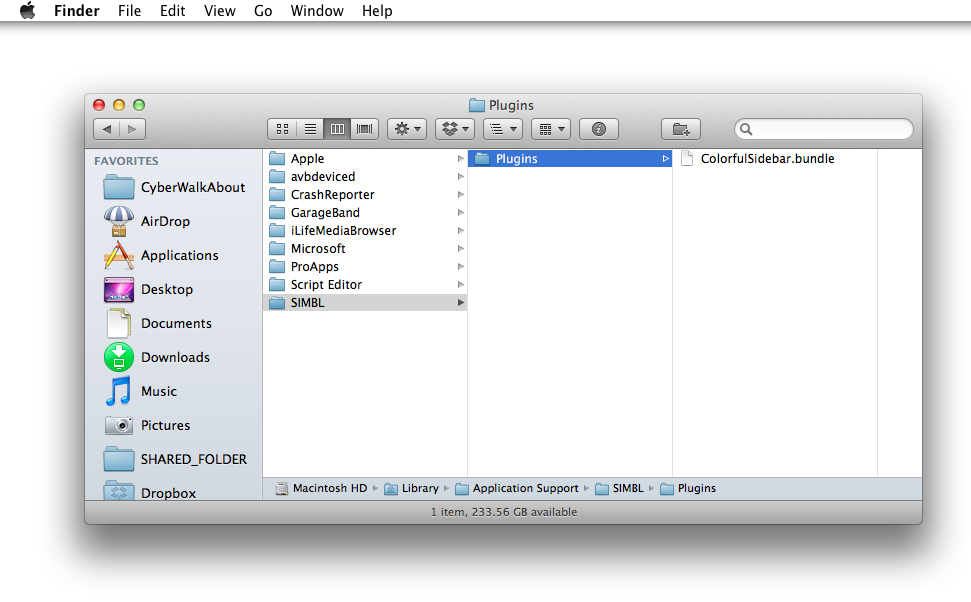This screenshot has width=971, height=602.
Task: Go to Library in the path bar
Action: click(x=411, y=488)
